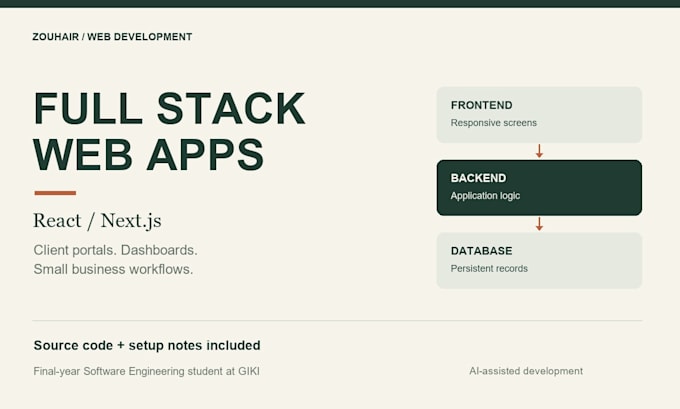Click the React / Next.js subtitle
680x409 pixels.
(x=98, y=221)
